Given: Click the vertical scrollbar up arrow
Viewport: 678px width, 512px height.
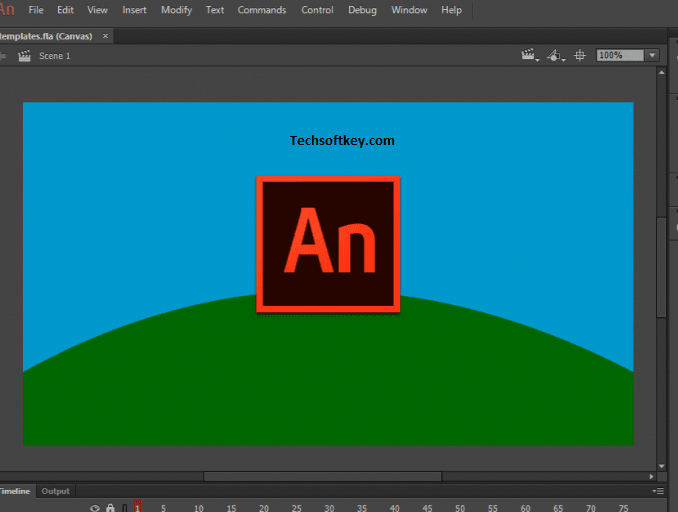Looking at the screenshot, I should tap(662, 73).
